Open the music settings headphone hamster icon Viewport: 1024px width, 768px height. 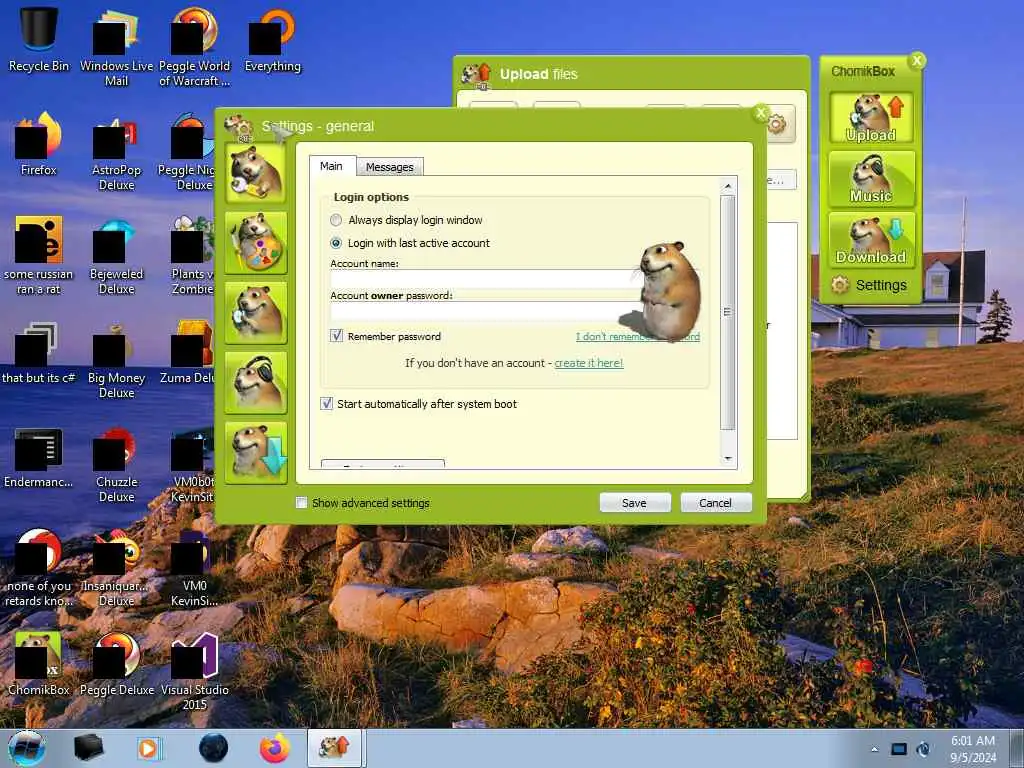click(x=256, y=383)
